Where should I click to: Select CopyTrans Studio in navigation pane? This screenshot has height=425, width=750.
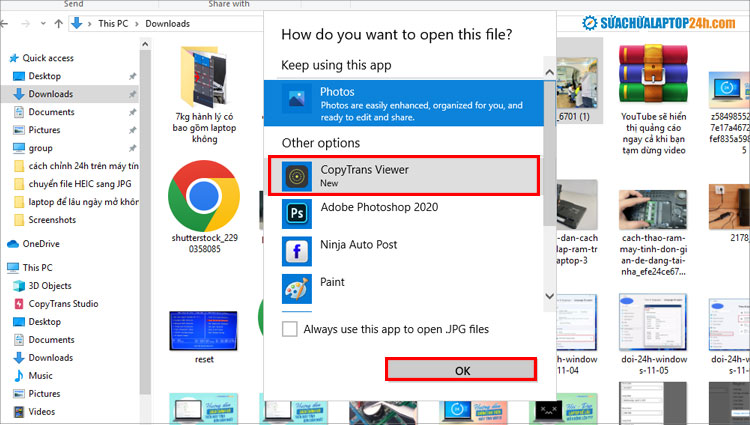[x=63, y=303]
